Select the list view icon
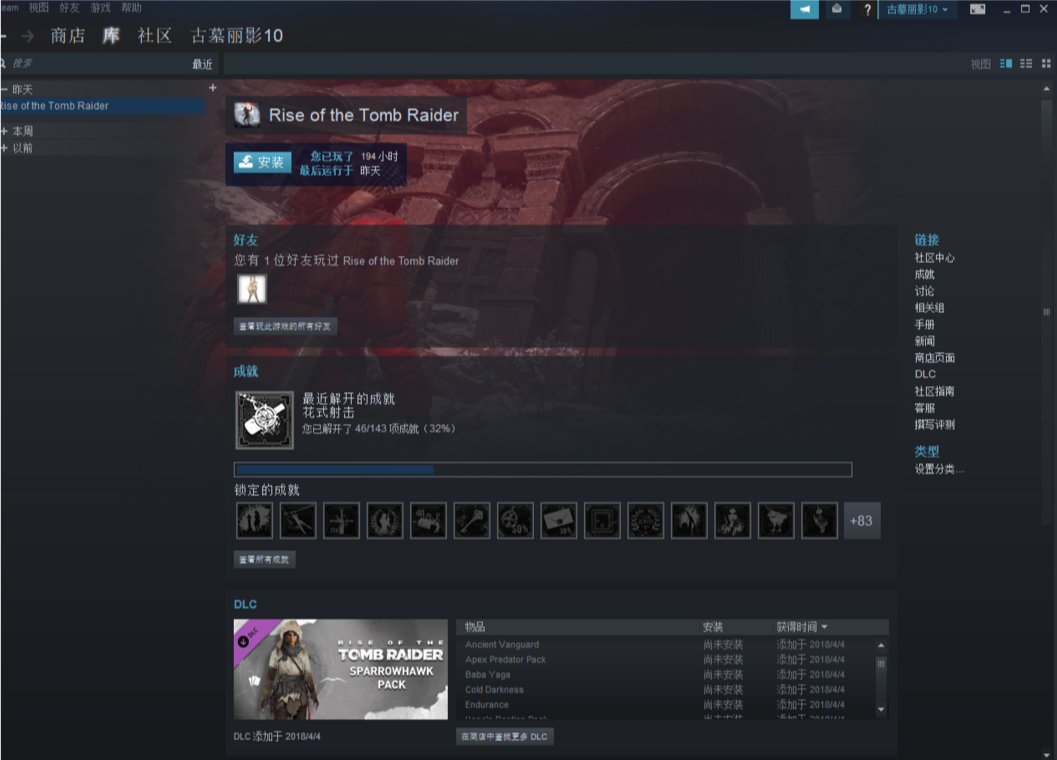1057x760 pixels. [1026, 63]
